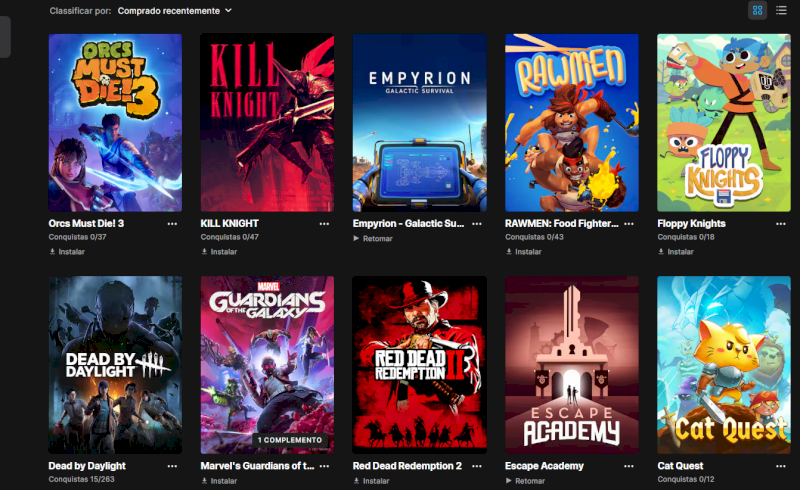This screenshot has width=800, height=490.
Task: Open the Empyrion Galactic Survival cover art
Action: (x=419, y=122)
